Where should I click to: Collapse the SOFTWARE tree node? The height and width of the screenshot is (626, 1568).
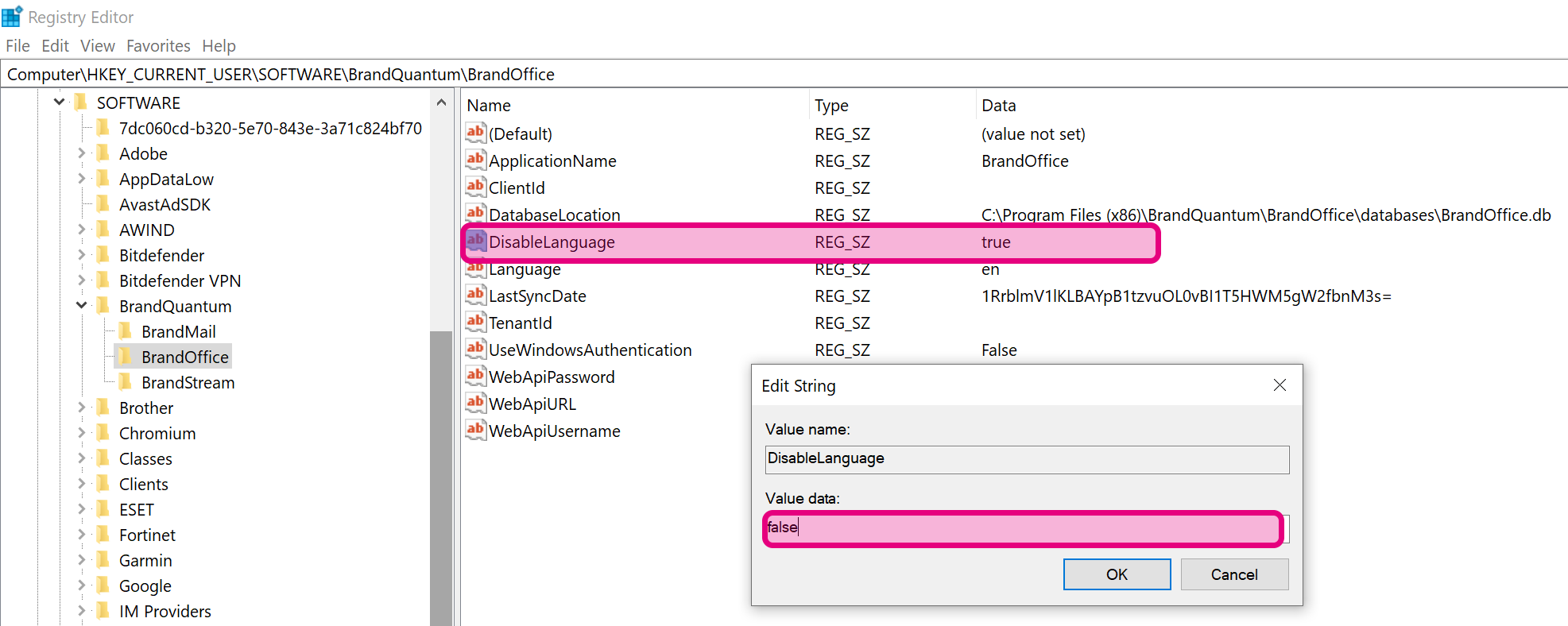(59, 102)
